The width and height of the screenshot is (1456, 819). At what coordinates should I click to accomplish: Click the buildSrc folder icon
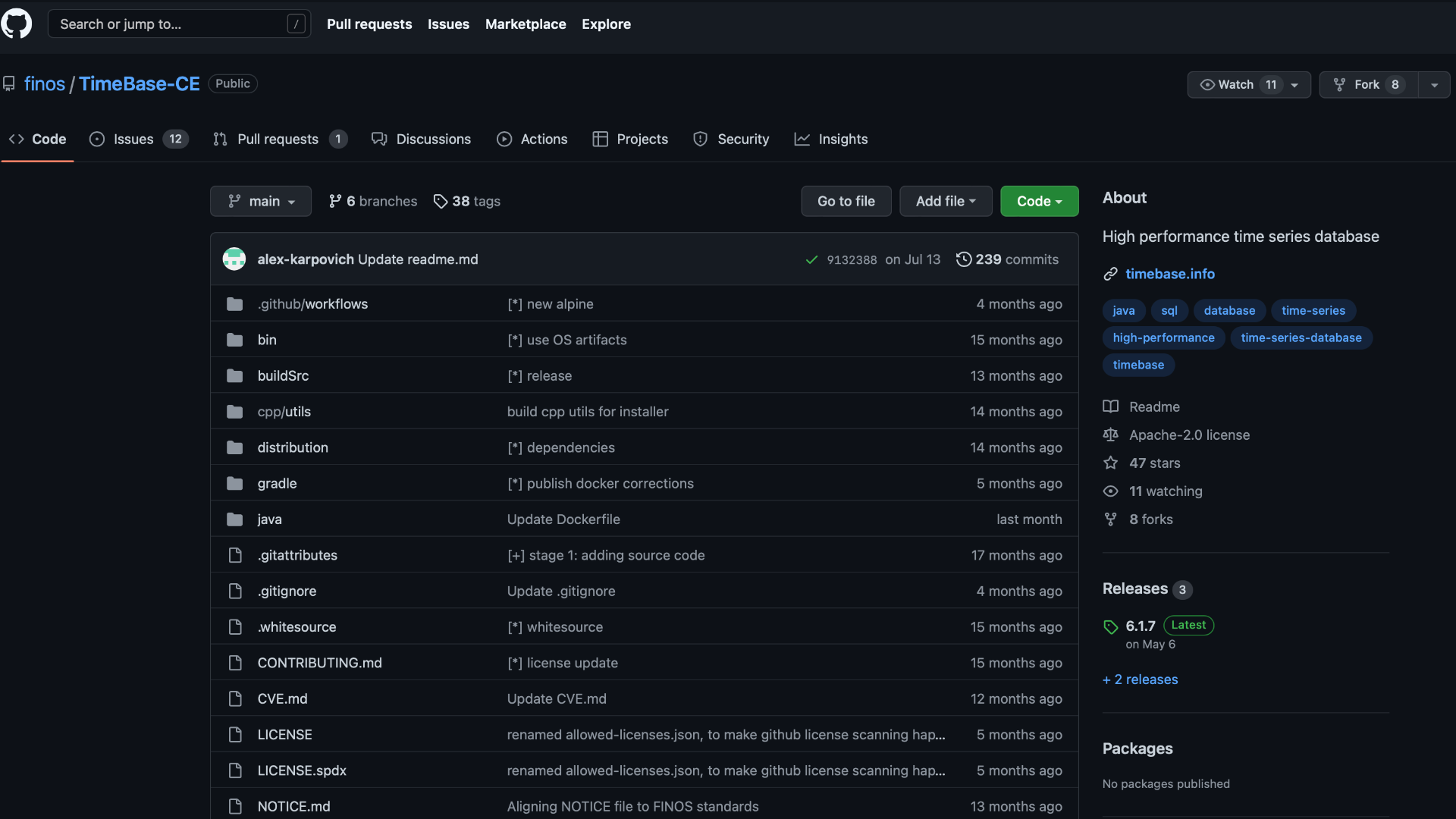(235, 376)
